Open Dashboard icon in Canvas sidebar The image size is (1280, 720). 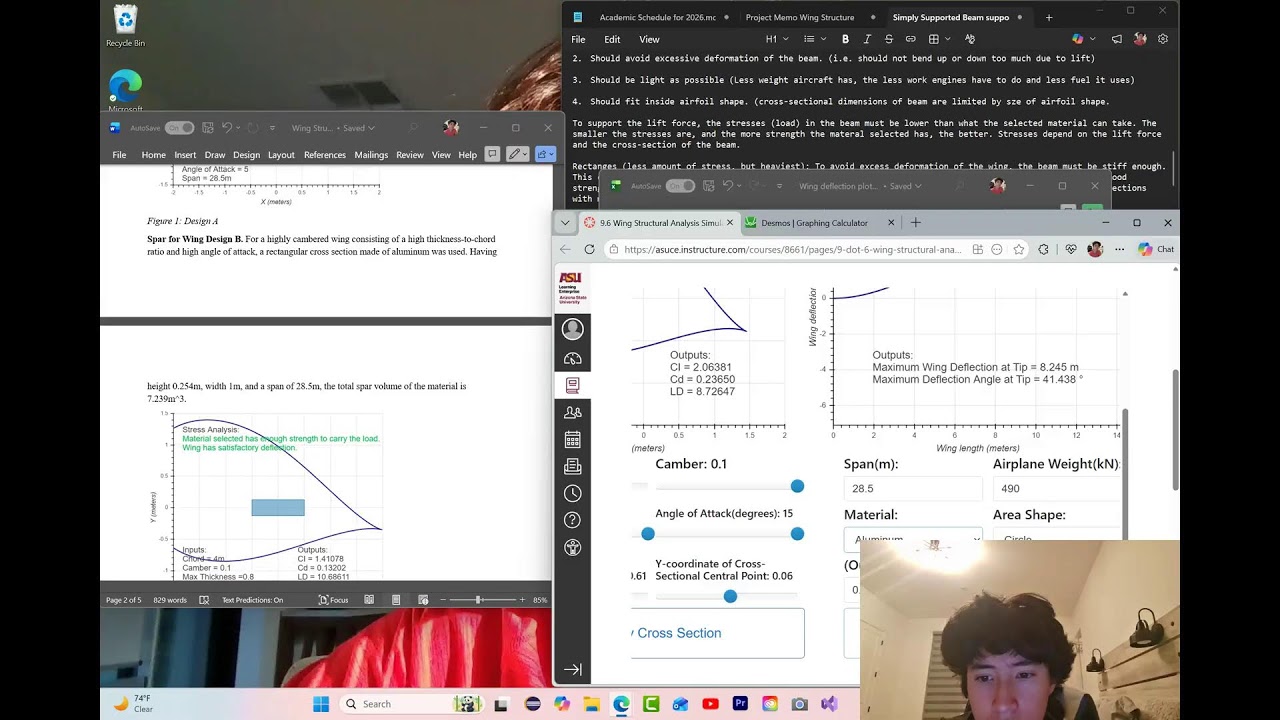[573, 358]
